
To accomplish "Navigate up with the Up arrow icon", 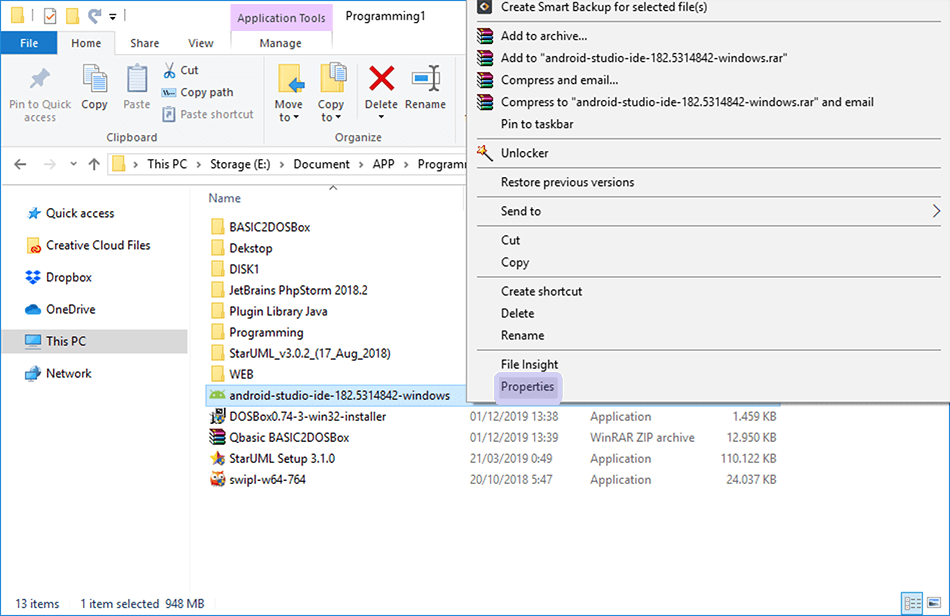I will [x=94, y=164].
